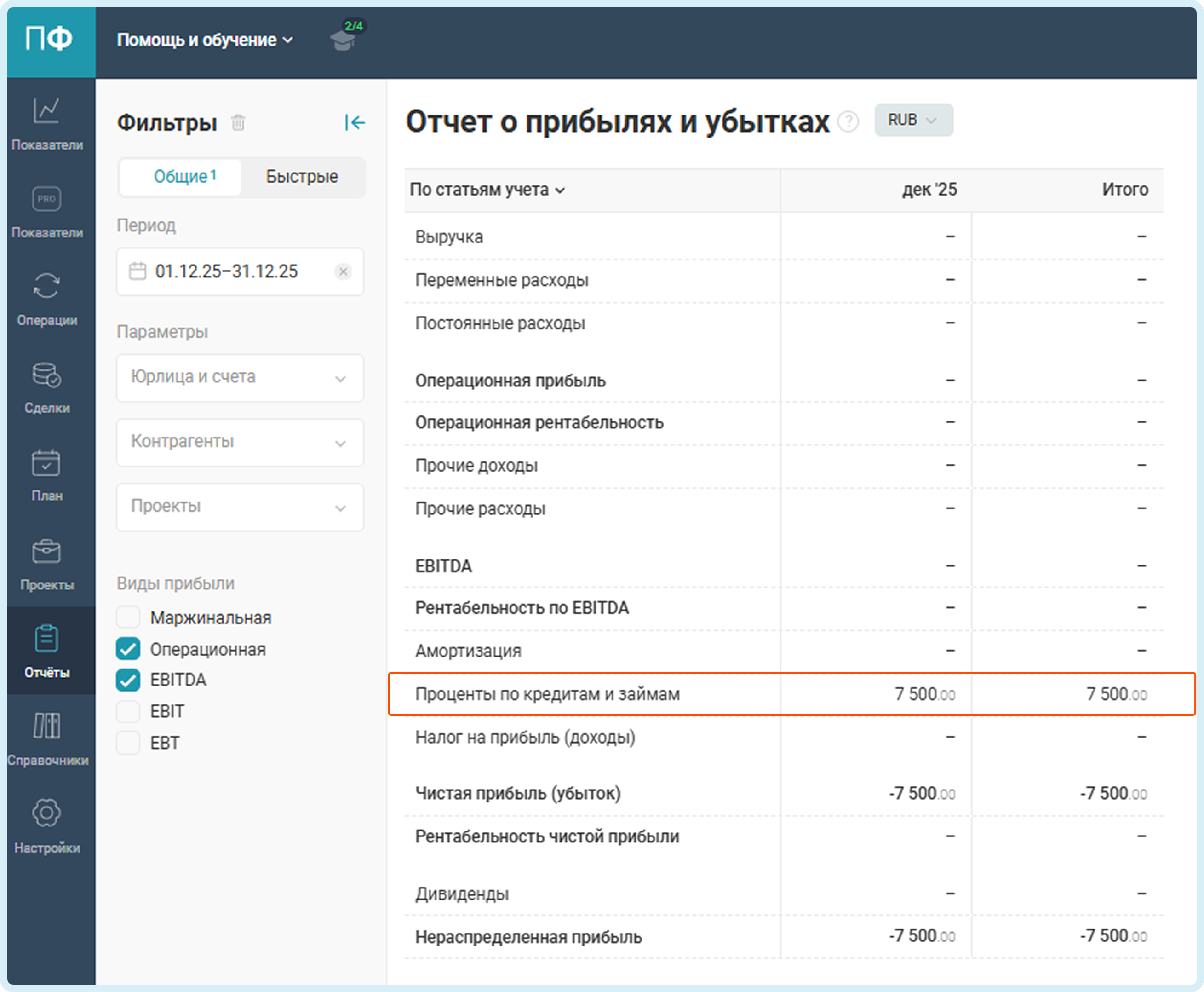Click the trash icon to clear filters

[x=238, y=122]
